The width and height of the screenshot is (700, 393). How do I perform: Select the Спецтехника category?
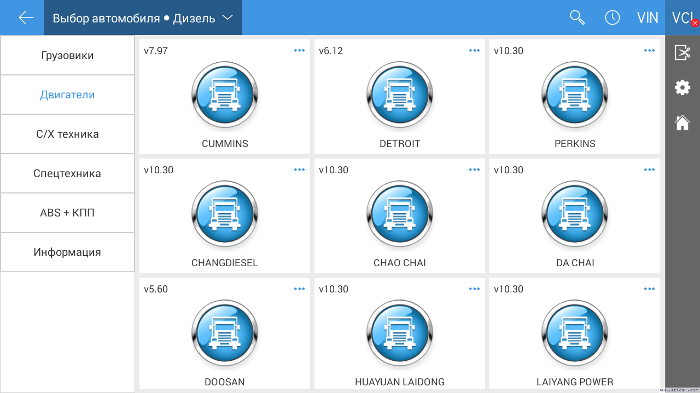tap(67, 173)
